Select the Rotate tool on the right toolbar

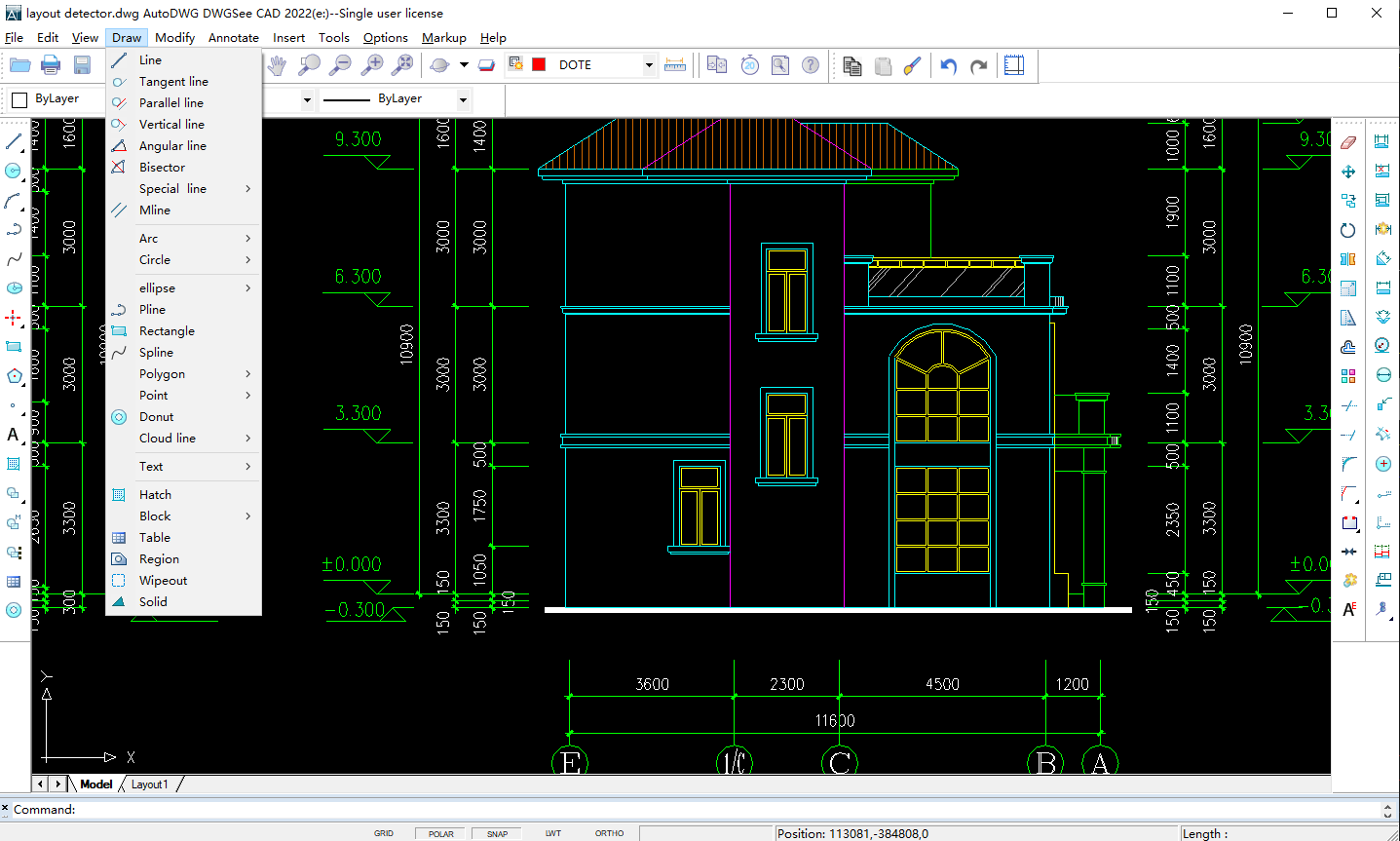point(1348,230)
